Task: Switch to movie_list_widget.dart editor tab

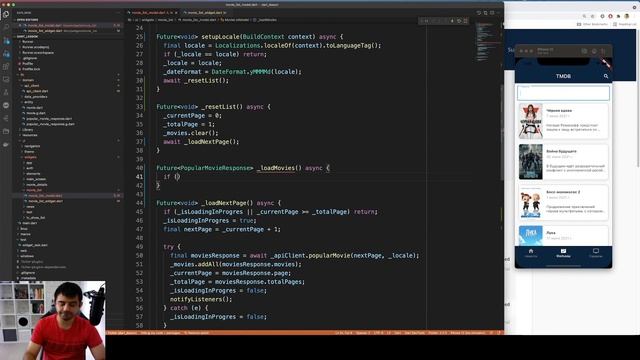Action: tap(207, 13)
